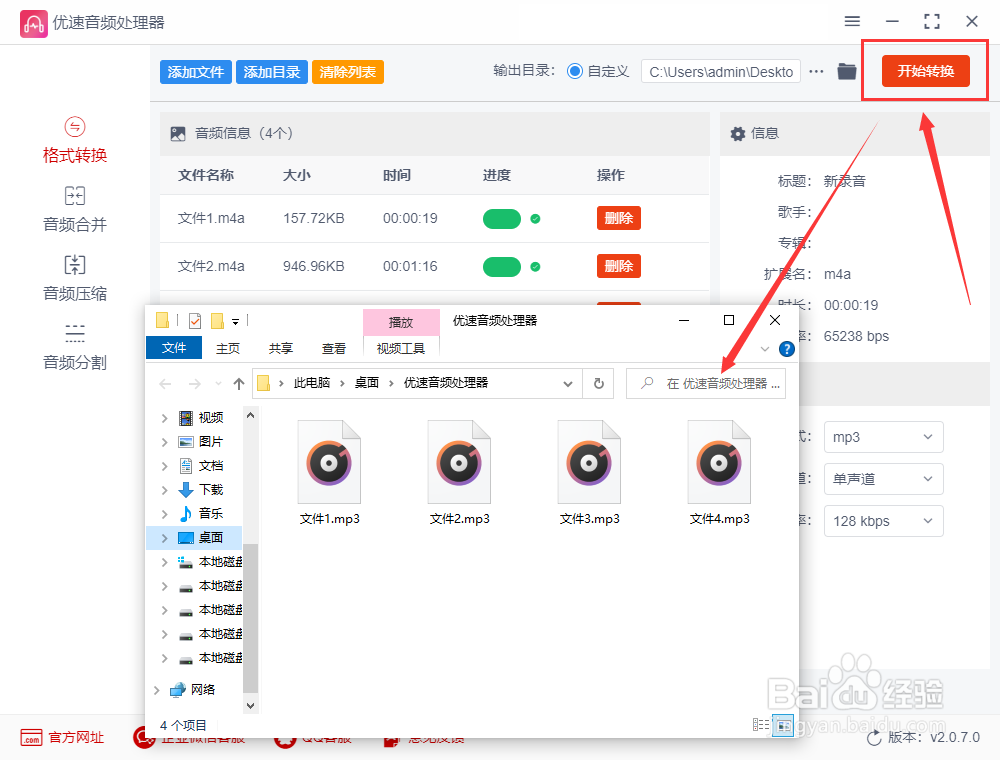Open the 音频压缩 audio compression tool
Image resolution: width=1000 pixels, height=760 pixels.
coord(75,279)
